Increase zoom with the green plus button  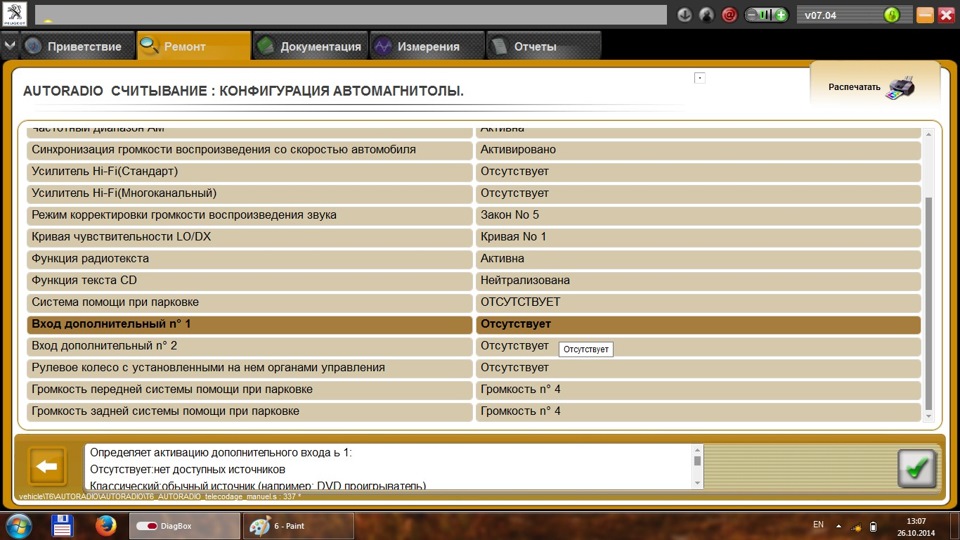pyautogui.click(x=781, y=15)
